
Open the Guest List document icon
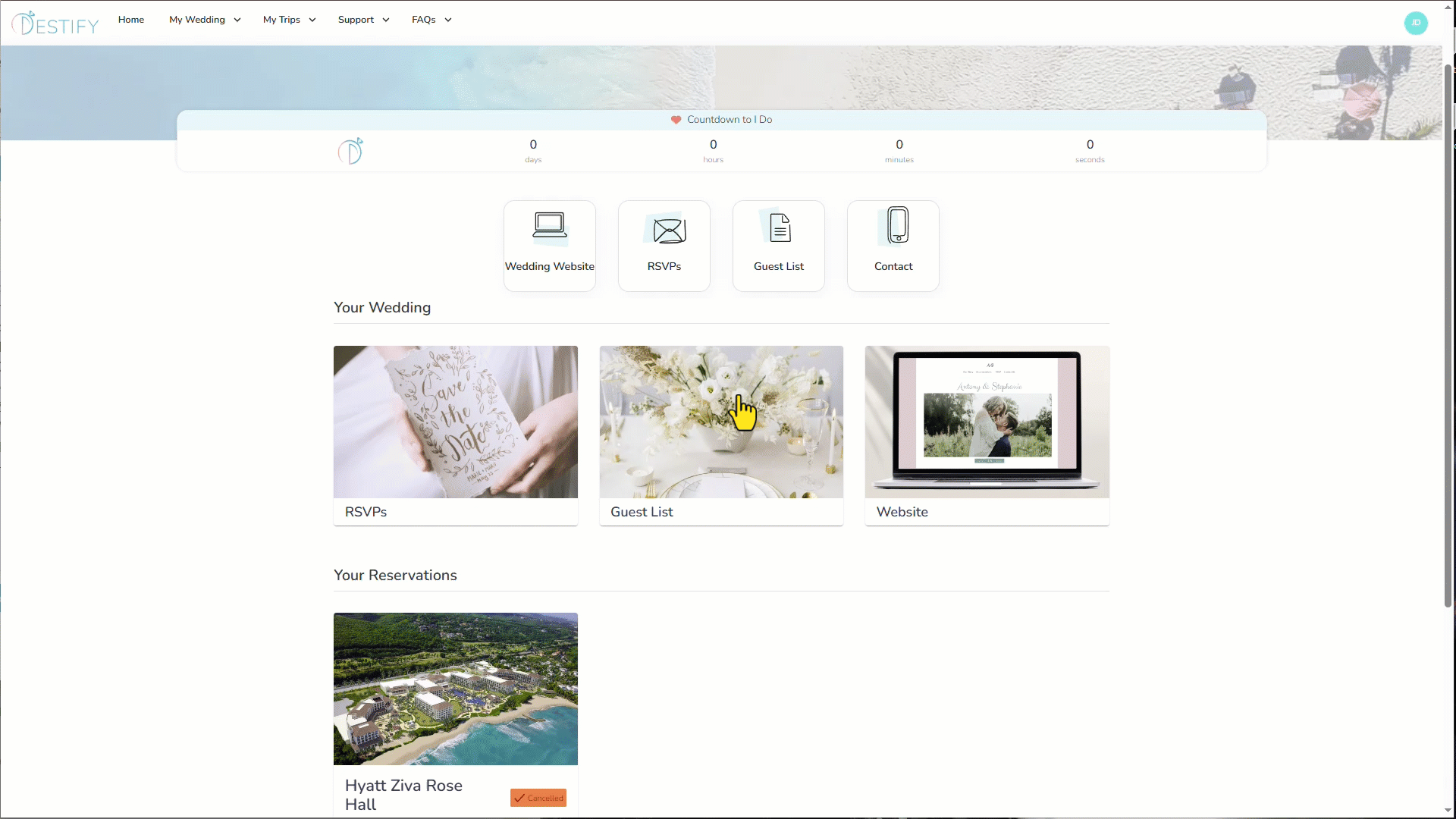pos(780,227)
